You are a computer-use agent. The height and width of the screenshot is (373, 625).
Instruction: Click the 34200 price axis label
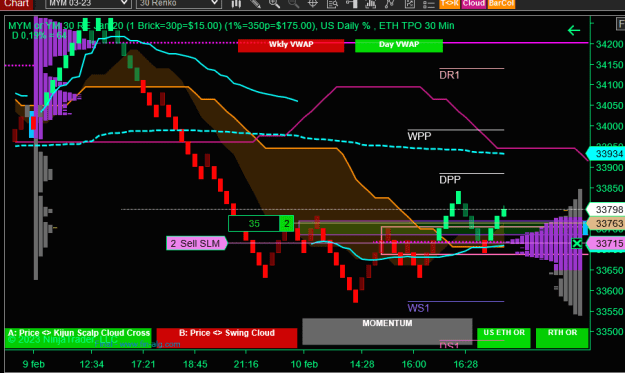click(609, 44)
